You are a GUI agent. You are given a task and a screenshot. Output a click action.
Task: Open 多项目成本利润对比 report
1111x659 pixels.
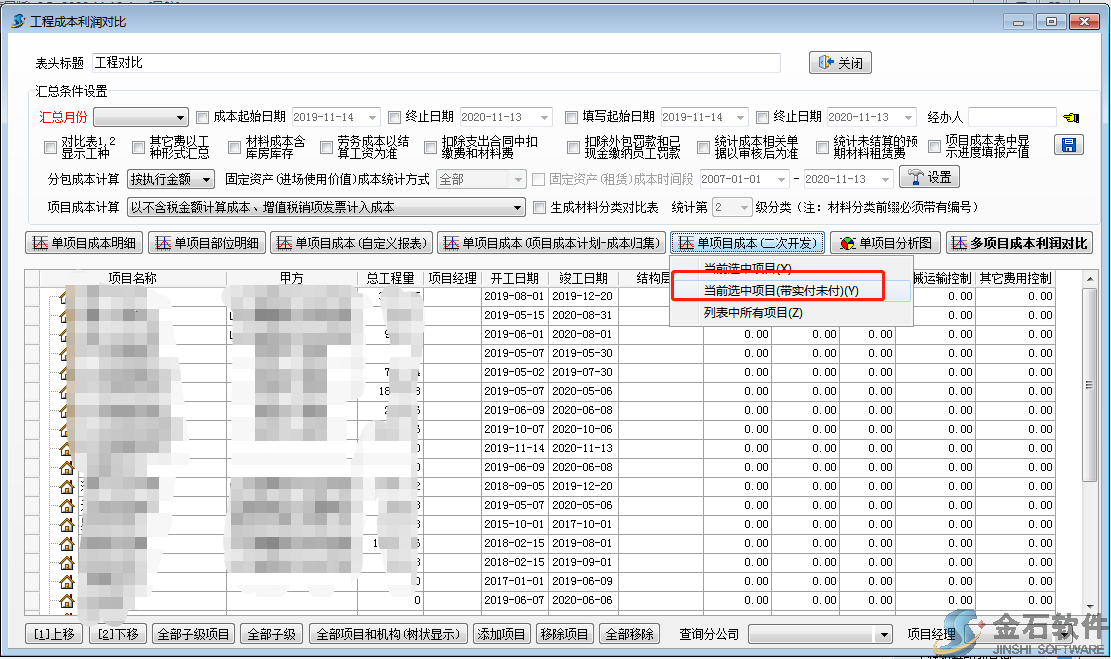[1019, 243]
